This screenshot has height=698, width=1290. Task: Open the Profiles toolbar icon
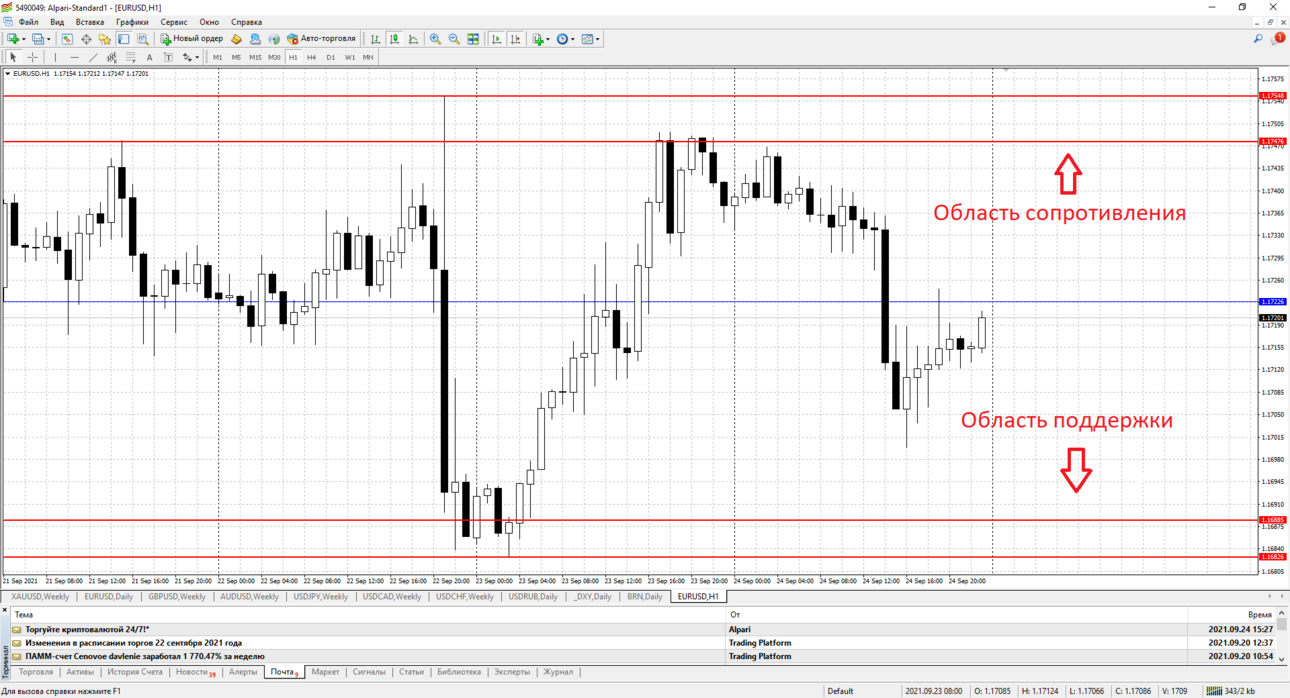pos(37,39)
